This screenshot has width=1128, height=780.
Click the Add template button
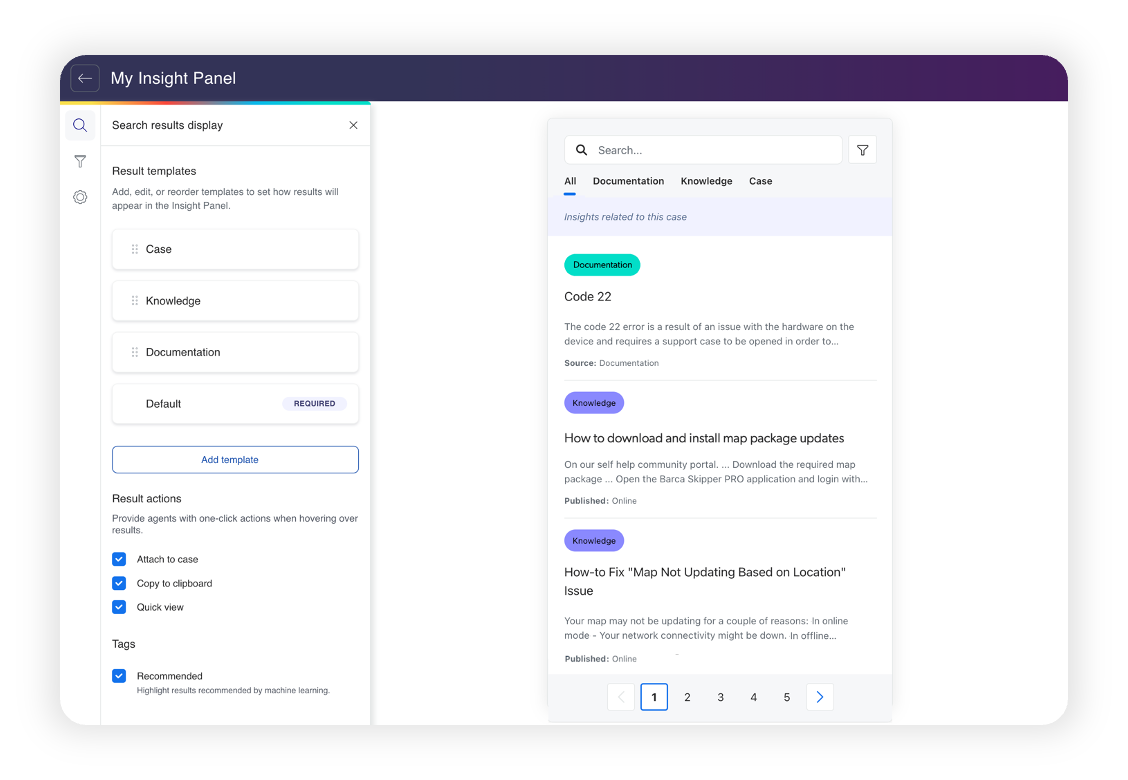(x=235, y=459)
